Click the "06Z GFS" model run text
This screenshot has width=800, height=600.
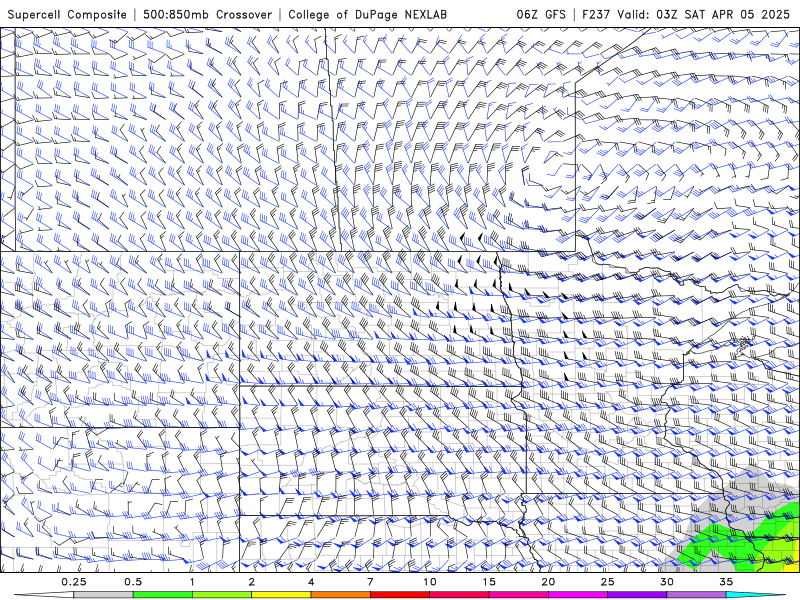coord(541,14)
